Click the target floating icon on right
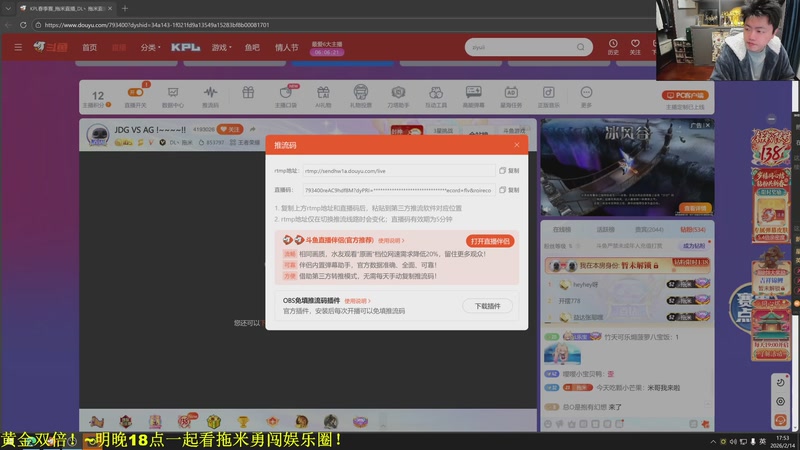This screenshot has height=450, width=800. click(781, 402)
